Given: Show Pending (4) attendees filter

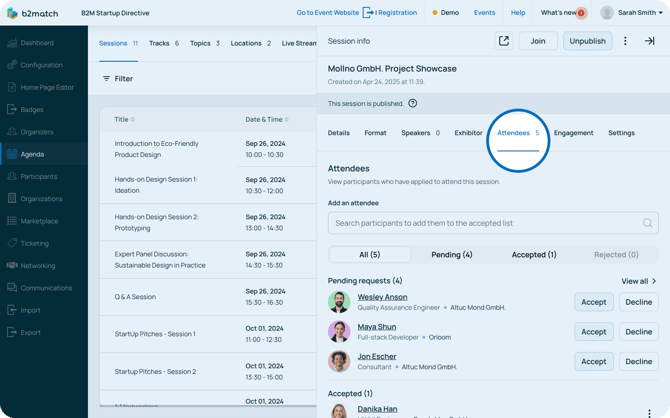Looking at the screenshot, I should [452, 255].
